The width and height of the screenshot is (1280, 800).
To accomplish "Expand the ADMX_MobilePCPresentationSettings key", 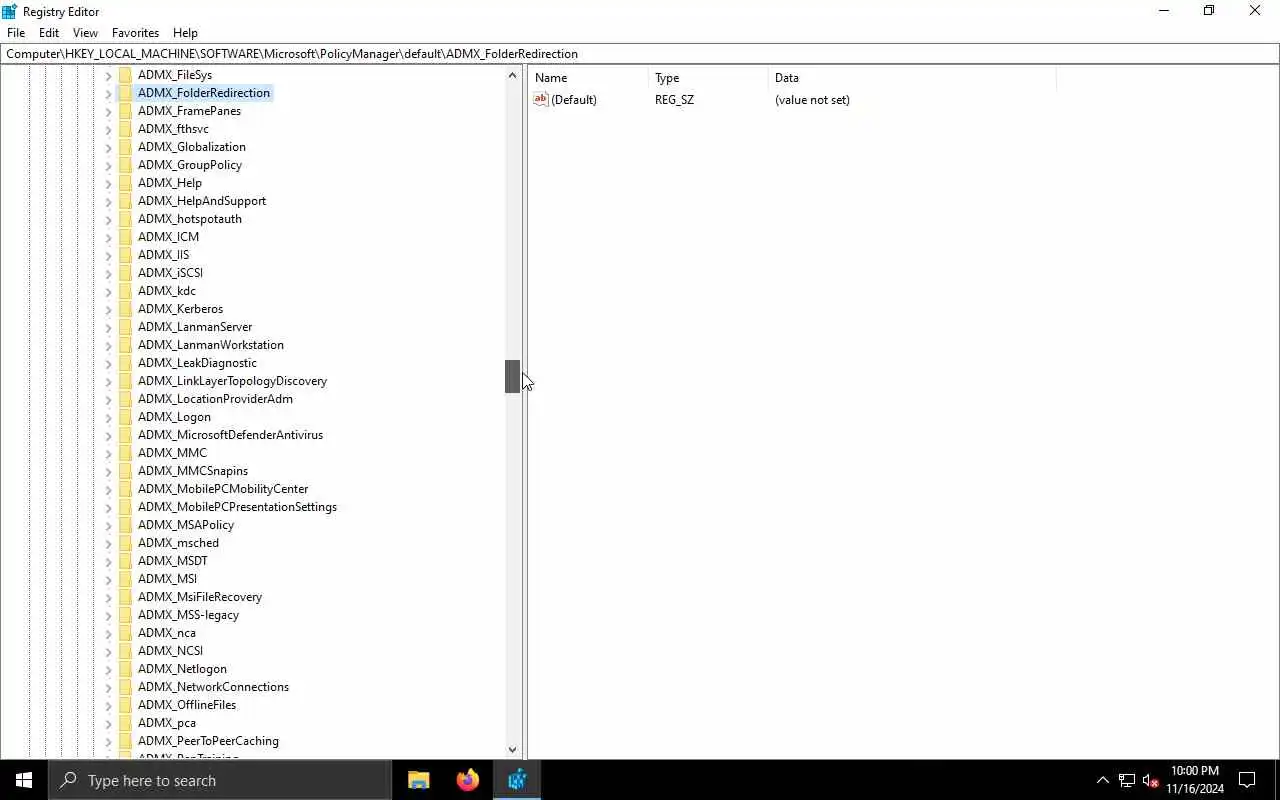I will [x=108, y=507].
